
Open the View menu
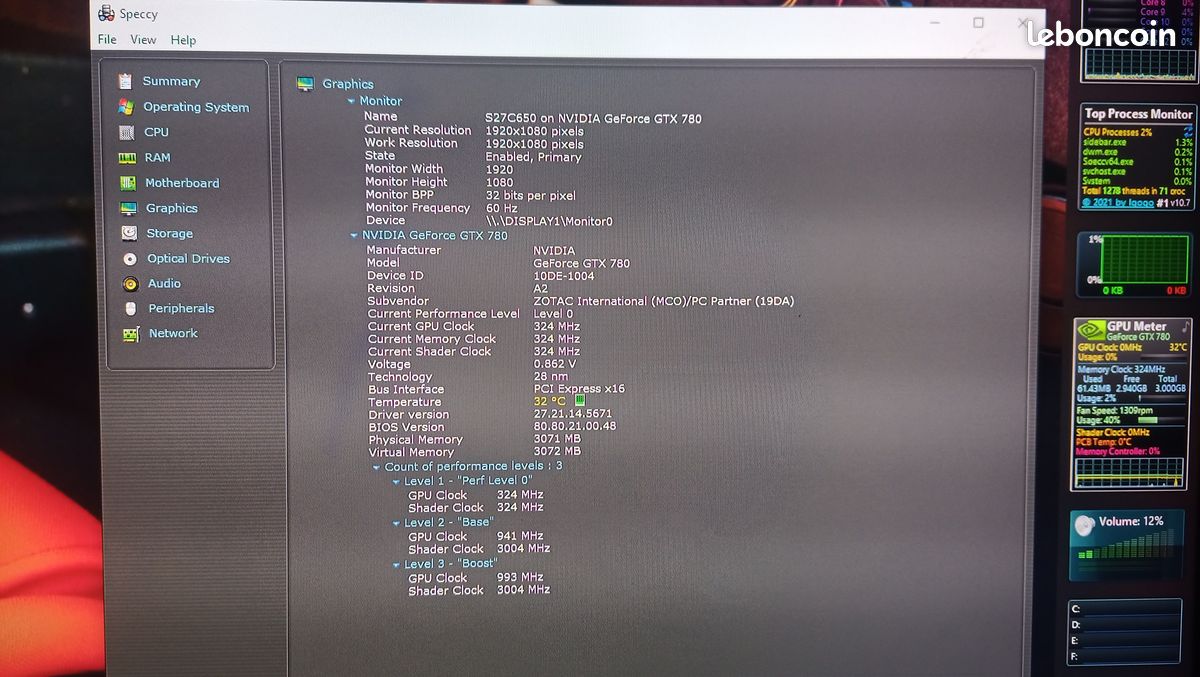(143, 40)
